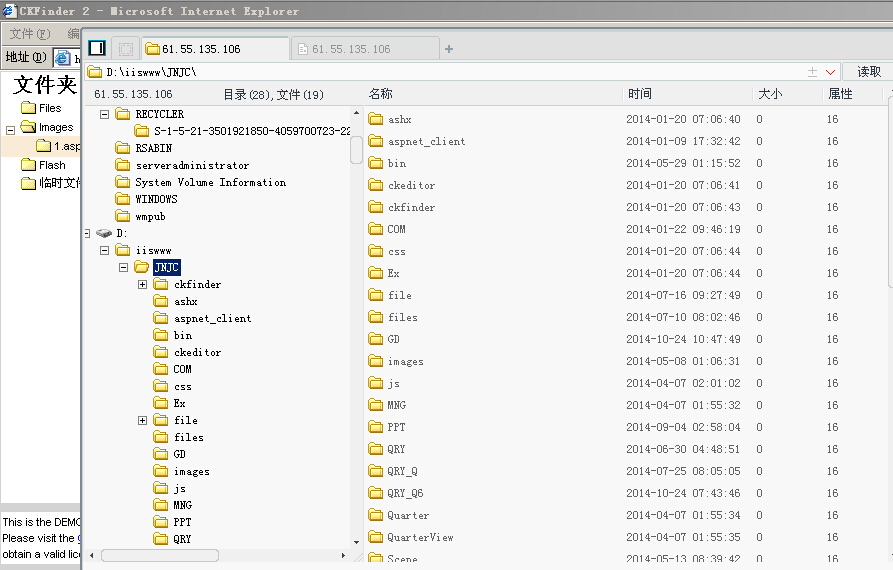Select Flash folder in CKFinder sidebar
This screenshot has height=570, width=893.
(43, 165)
